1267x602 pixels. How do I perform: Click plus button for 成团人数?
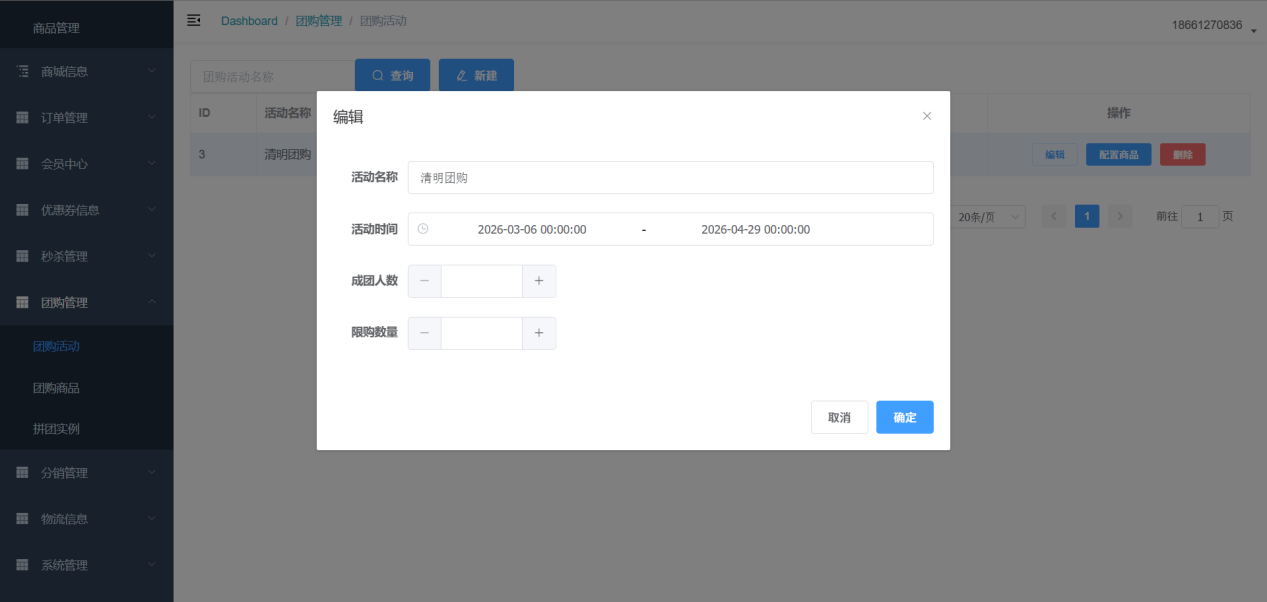539,281
